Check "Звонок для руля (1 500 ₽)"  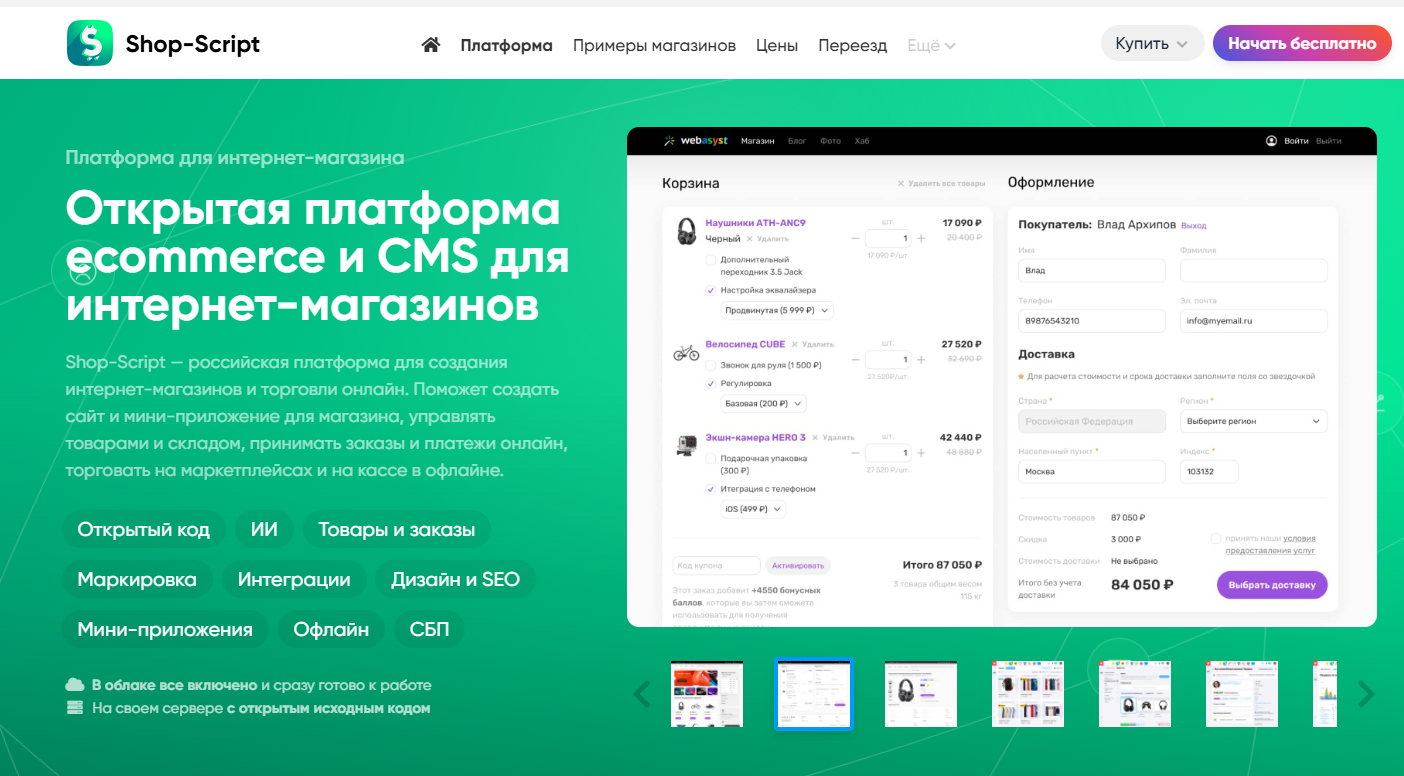711,365
